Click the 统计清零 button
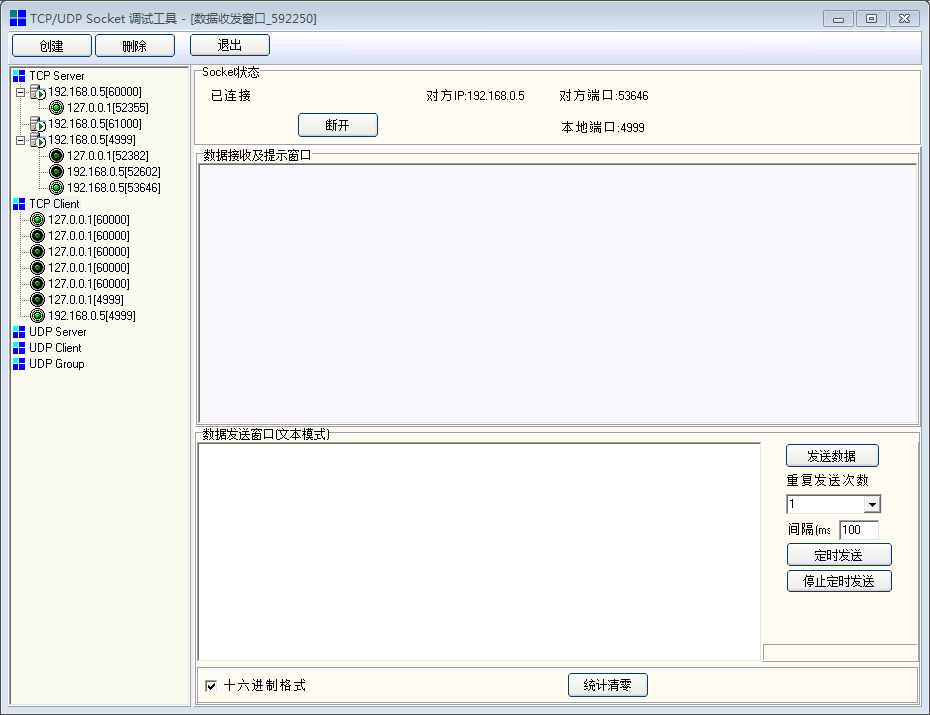Screen dimensions: 930x715 point(608,685)
